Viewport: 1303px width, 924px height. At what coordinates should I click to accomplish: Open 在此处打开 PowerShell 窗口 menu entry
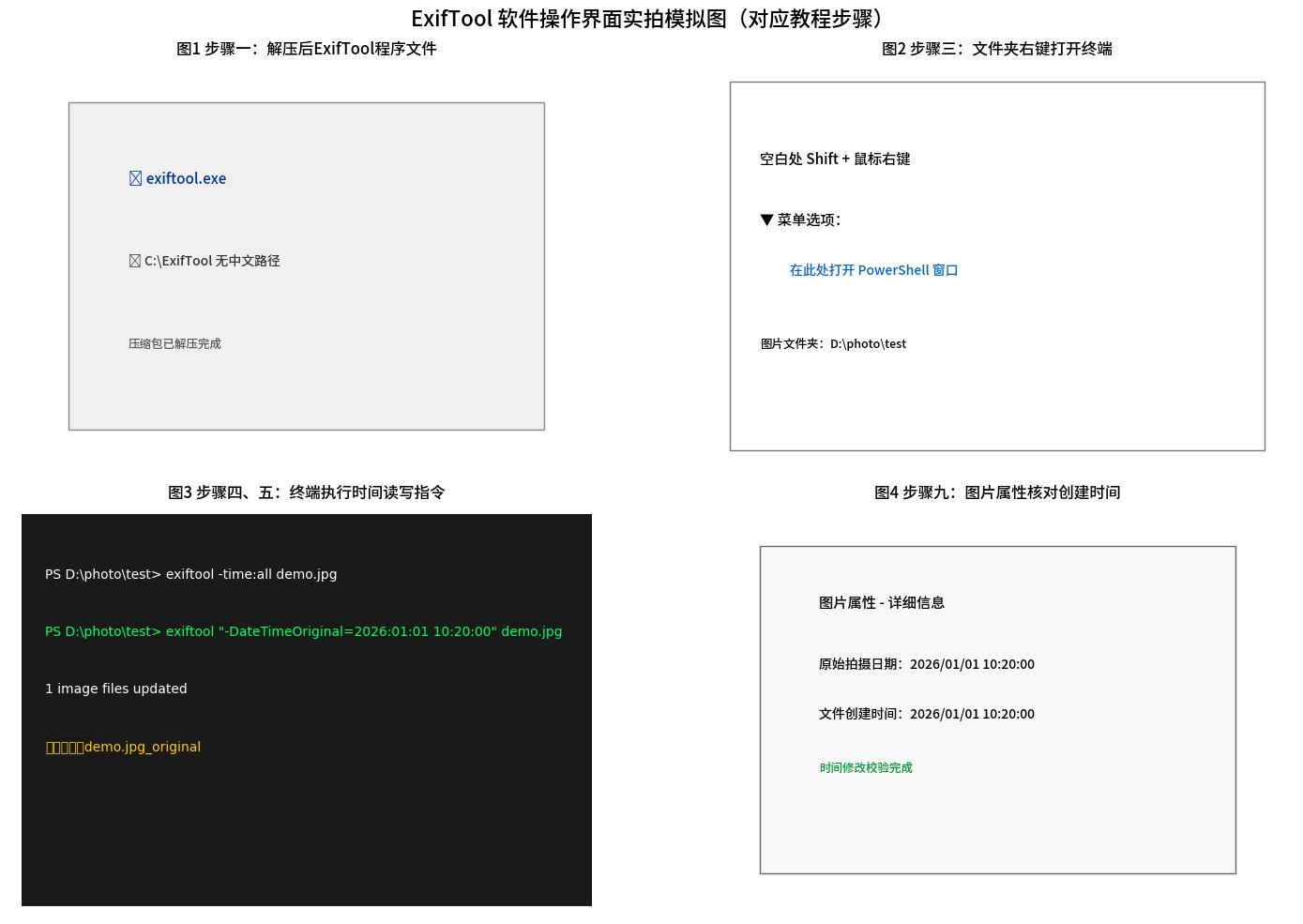pos(873,270)
